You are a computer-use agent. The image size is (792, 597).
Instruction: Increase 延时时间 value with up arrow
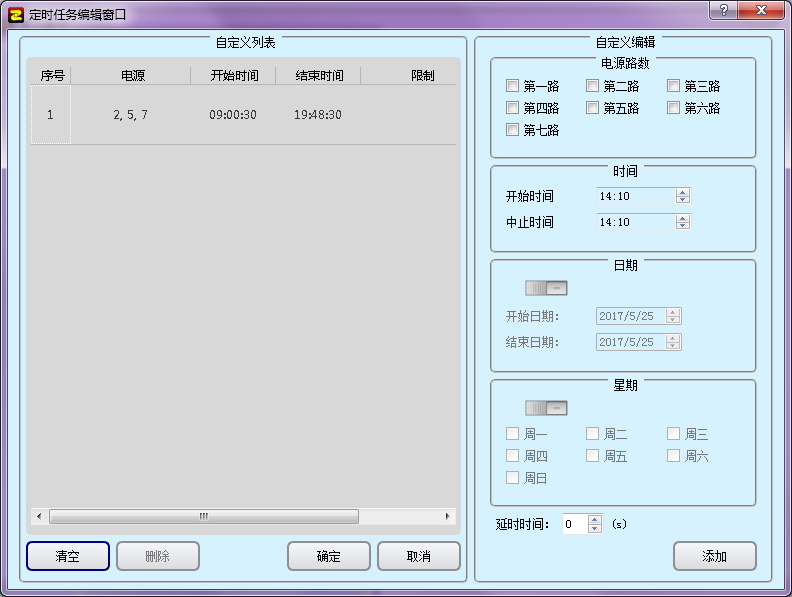pos(595,519)
